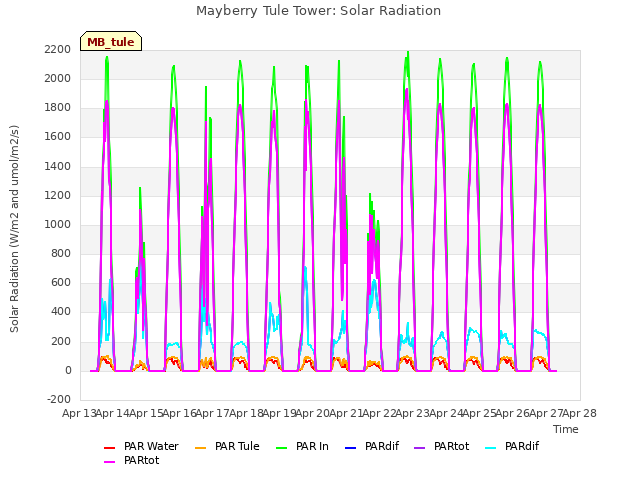Click the Apr 28 x-axis date label
The width and height of the screenshot is (640, 480).
pyautogui.click(x=579, y=413)
